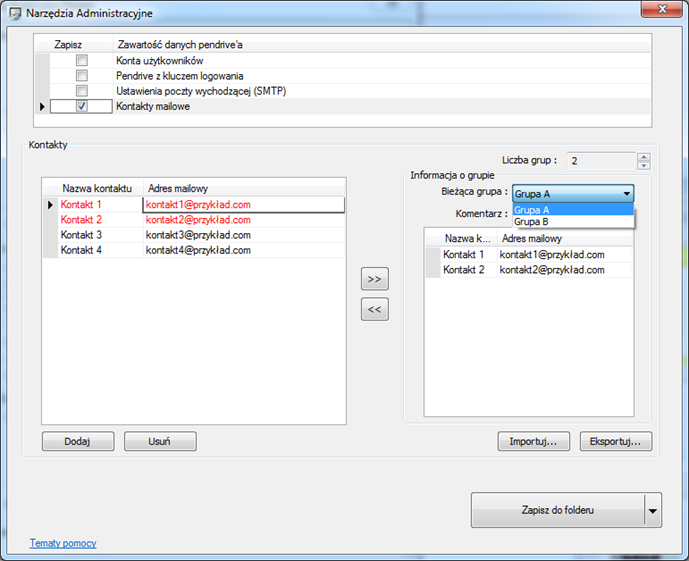The image size is (689, 561).
Task: Select Kontakt 2 in the group list
Action: (464, 270)
